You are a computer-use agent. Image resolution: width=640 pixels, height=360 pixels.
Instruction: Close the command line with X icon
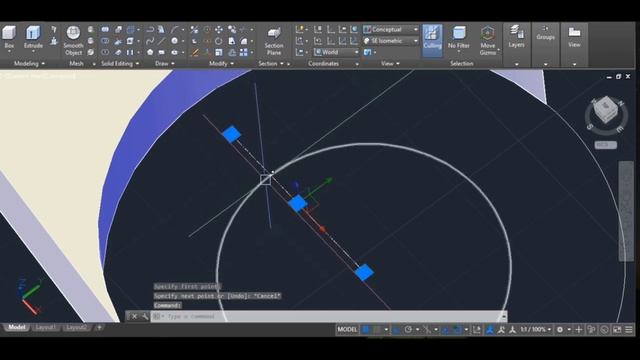pos(134,316)
